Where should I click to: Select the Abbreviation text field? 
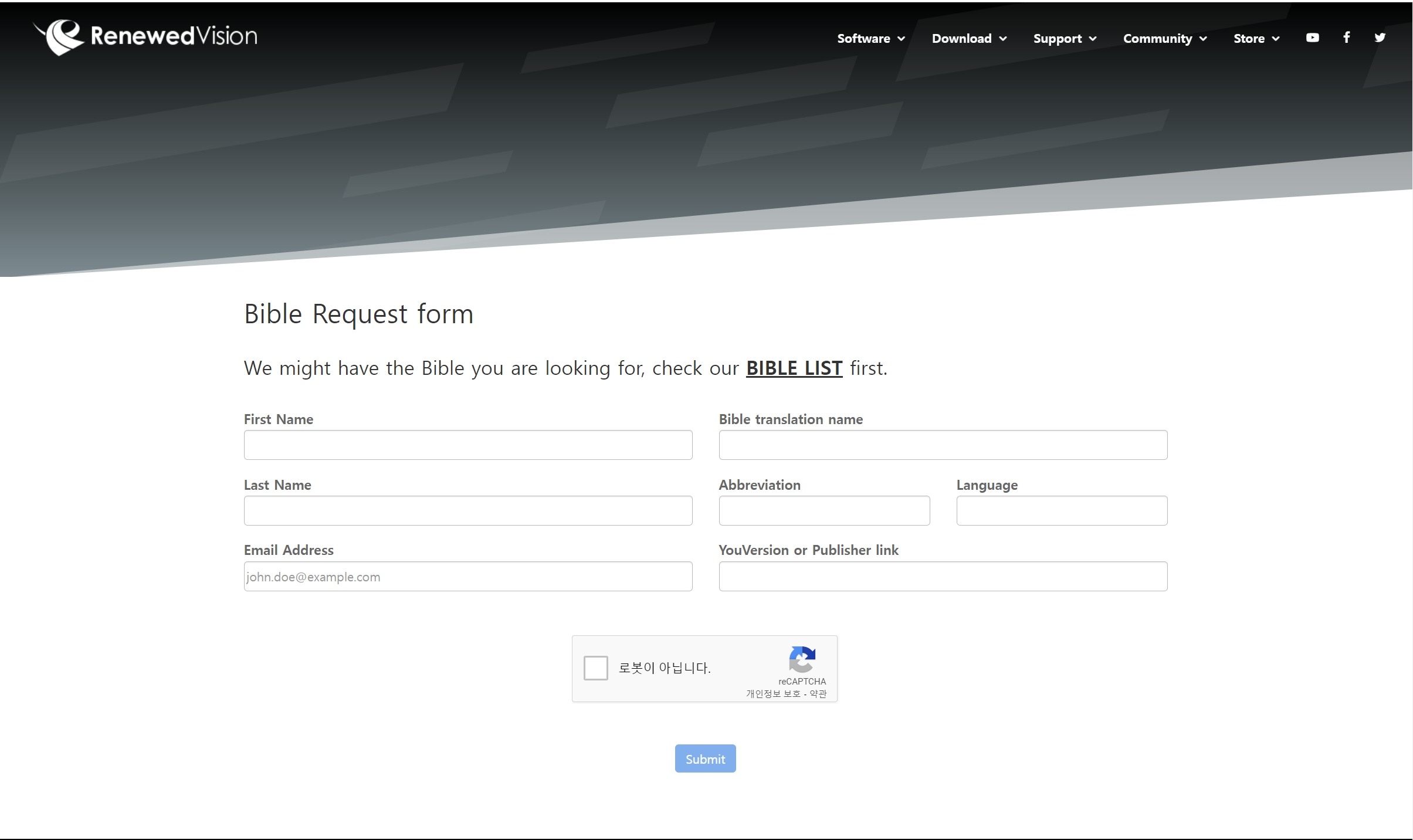pyautogui.click(x=824, y=511)
